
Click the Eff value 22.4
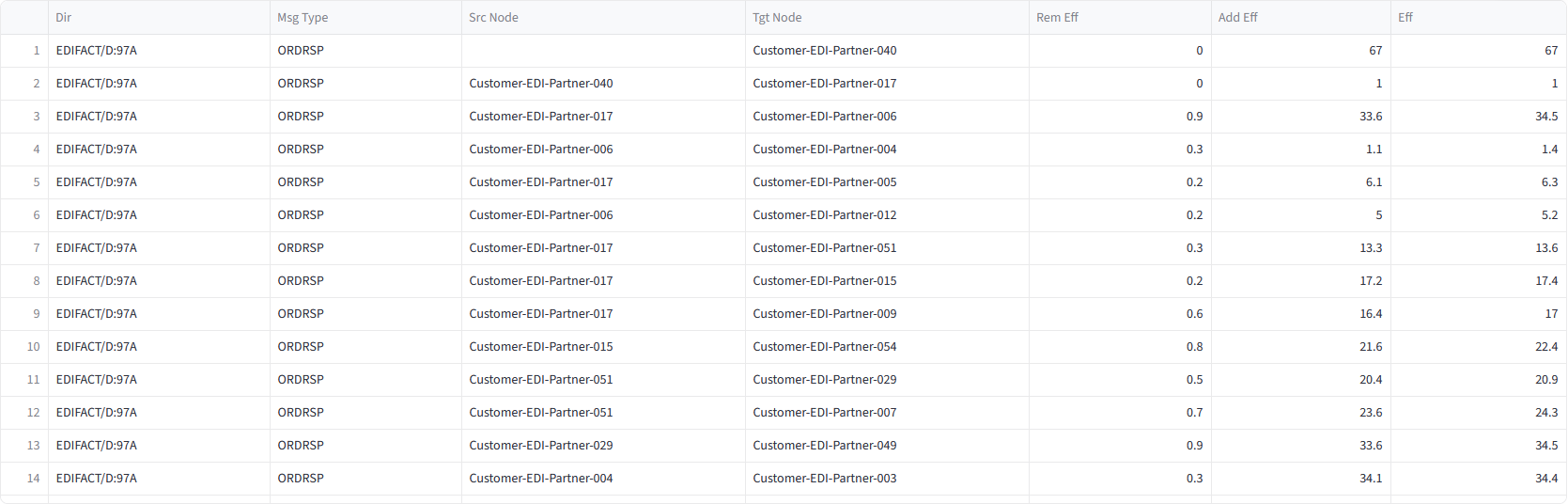click(x=1545, y=347)
